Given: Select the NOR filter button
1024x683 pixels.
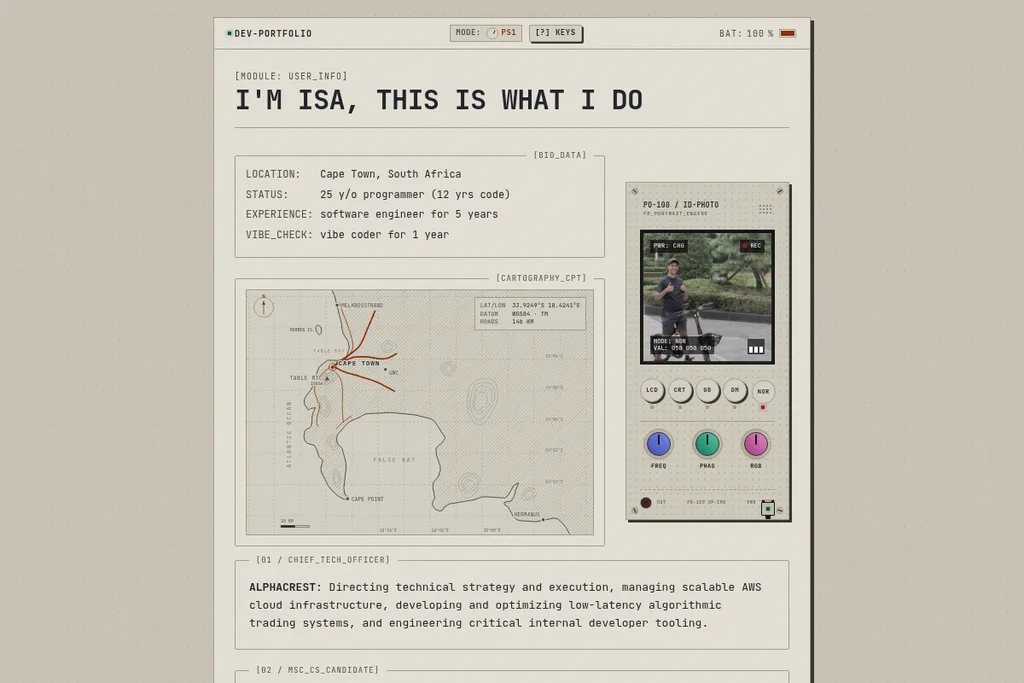Looking at the screenshot, I should [x=763, y=391].
